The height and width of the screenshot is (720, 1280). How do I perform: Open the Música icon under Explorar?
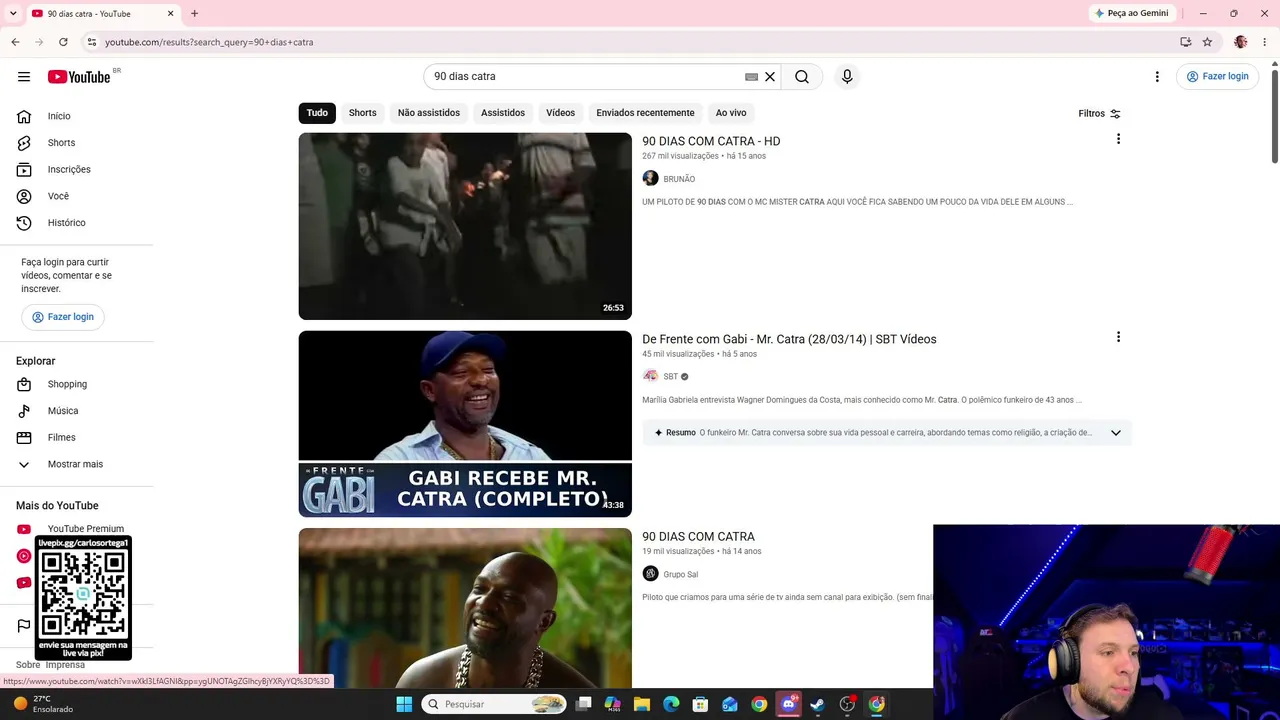(x=24, y=411)
